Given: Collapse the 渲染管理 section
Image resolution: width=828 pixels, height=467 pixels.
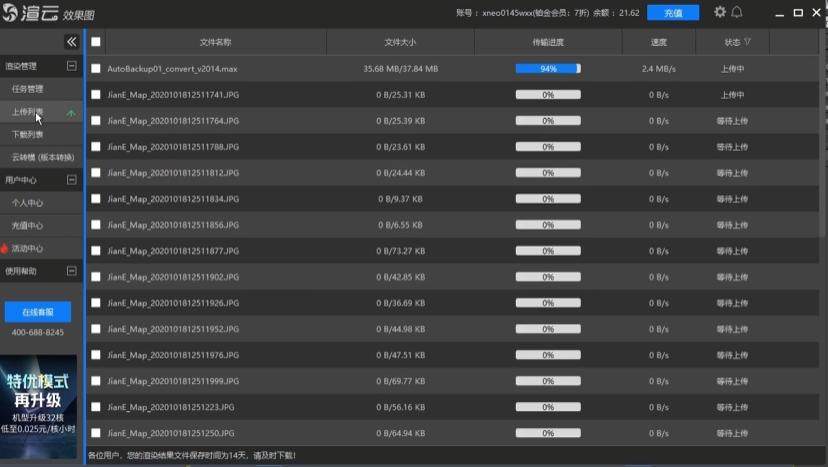Looking at the screenshot, I should pos(71,66).
